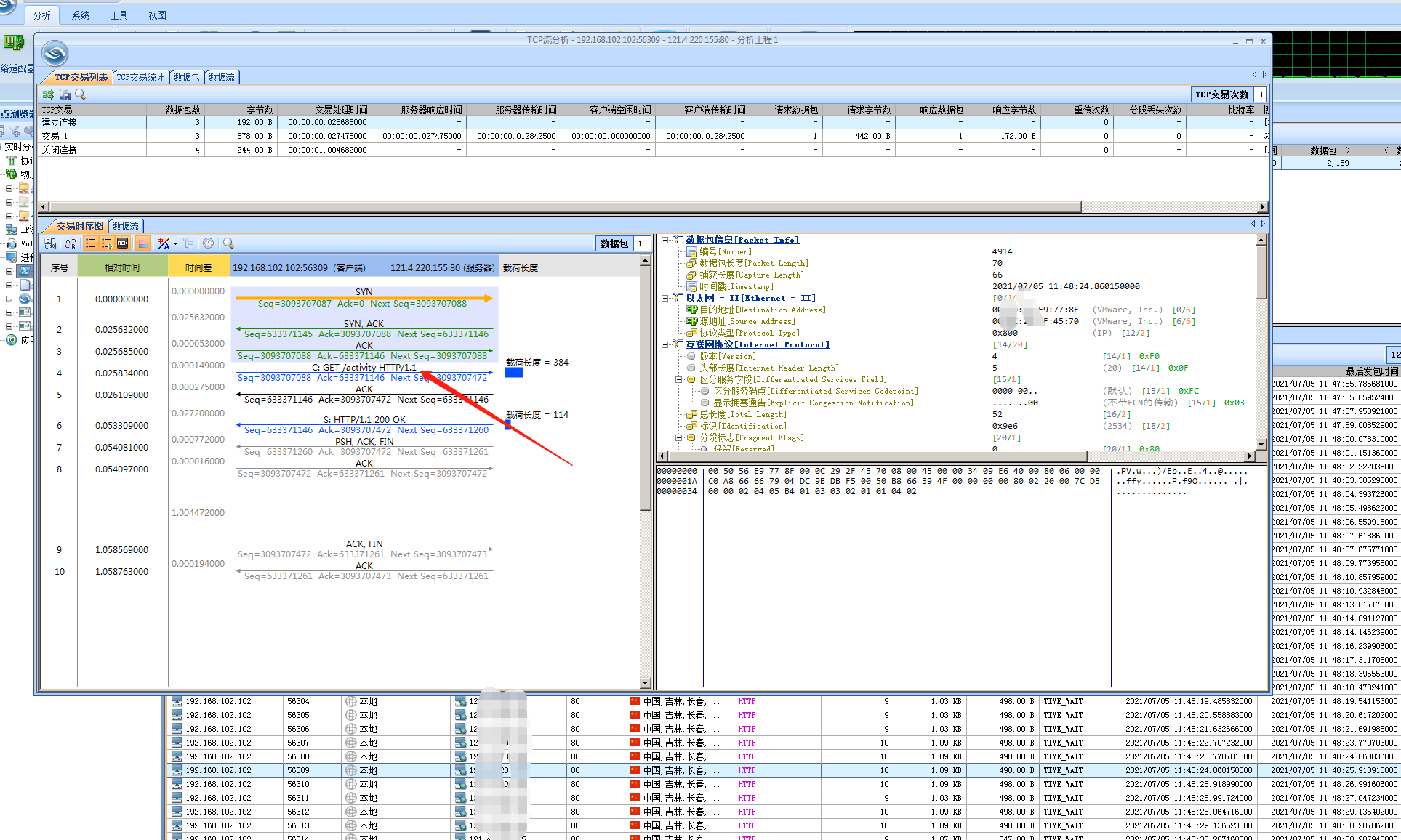
Task: Open the 系统 menu
Action: (x=81, y=15)
